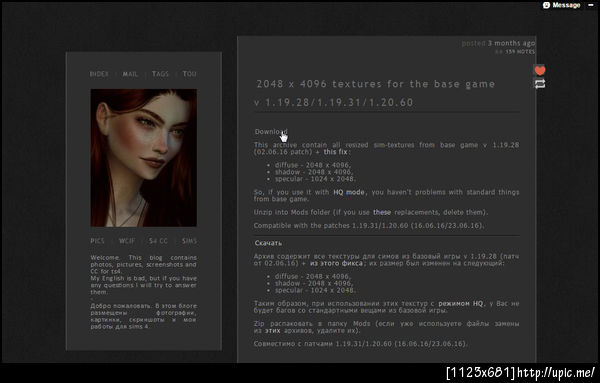Click the 'posted 3 months ago' timestamp
This screenshot has width=600, height=383.
pyautogui.click(x=498, y=43)
